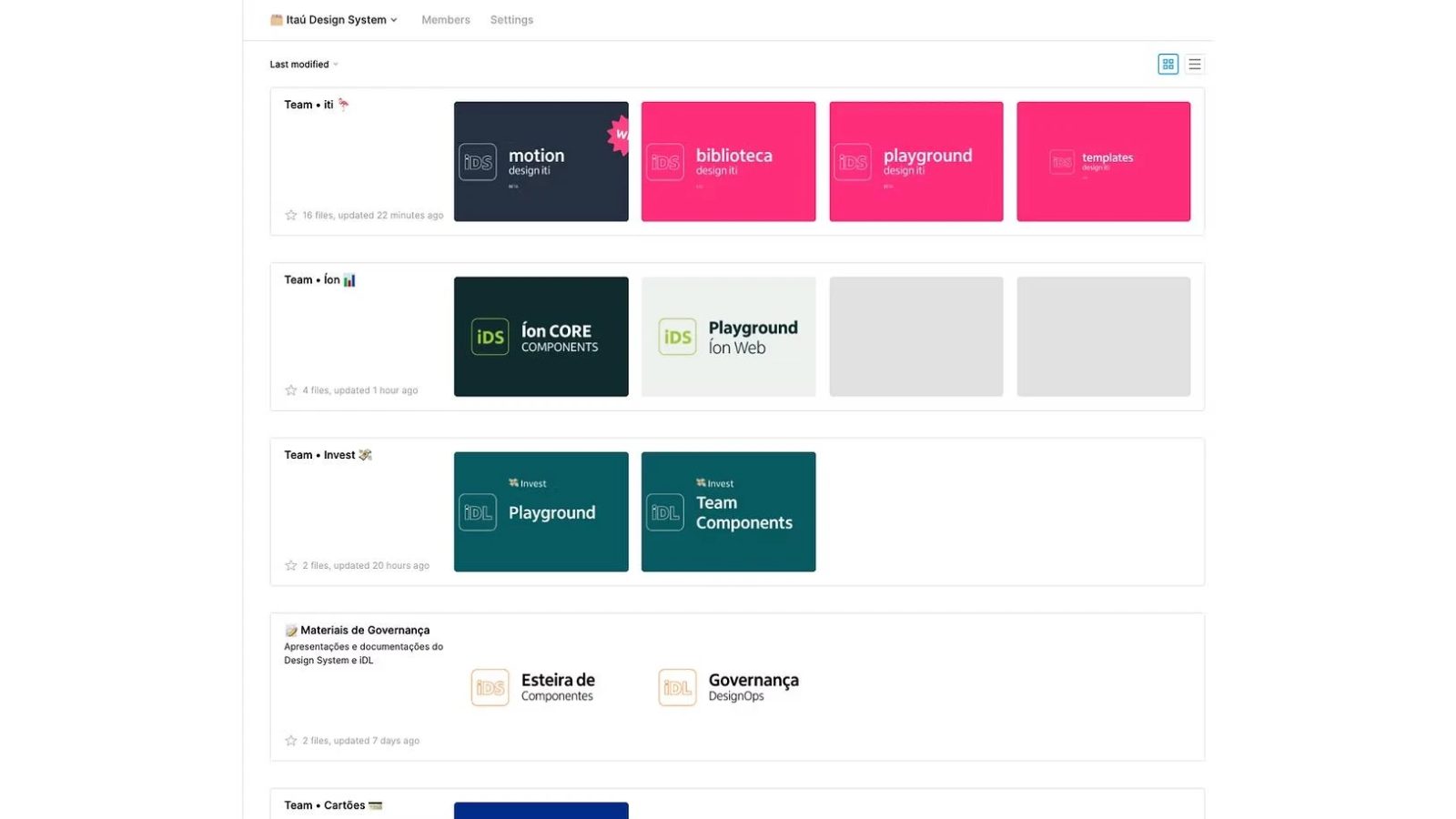Star the Team • Invest project

pos(291,565)
